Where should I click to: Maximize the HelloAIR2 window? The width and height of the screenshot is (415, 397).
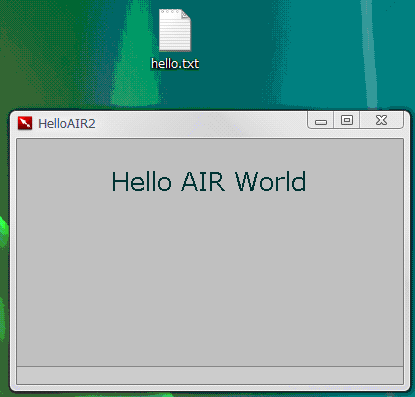[x=347, y=120]
